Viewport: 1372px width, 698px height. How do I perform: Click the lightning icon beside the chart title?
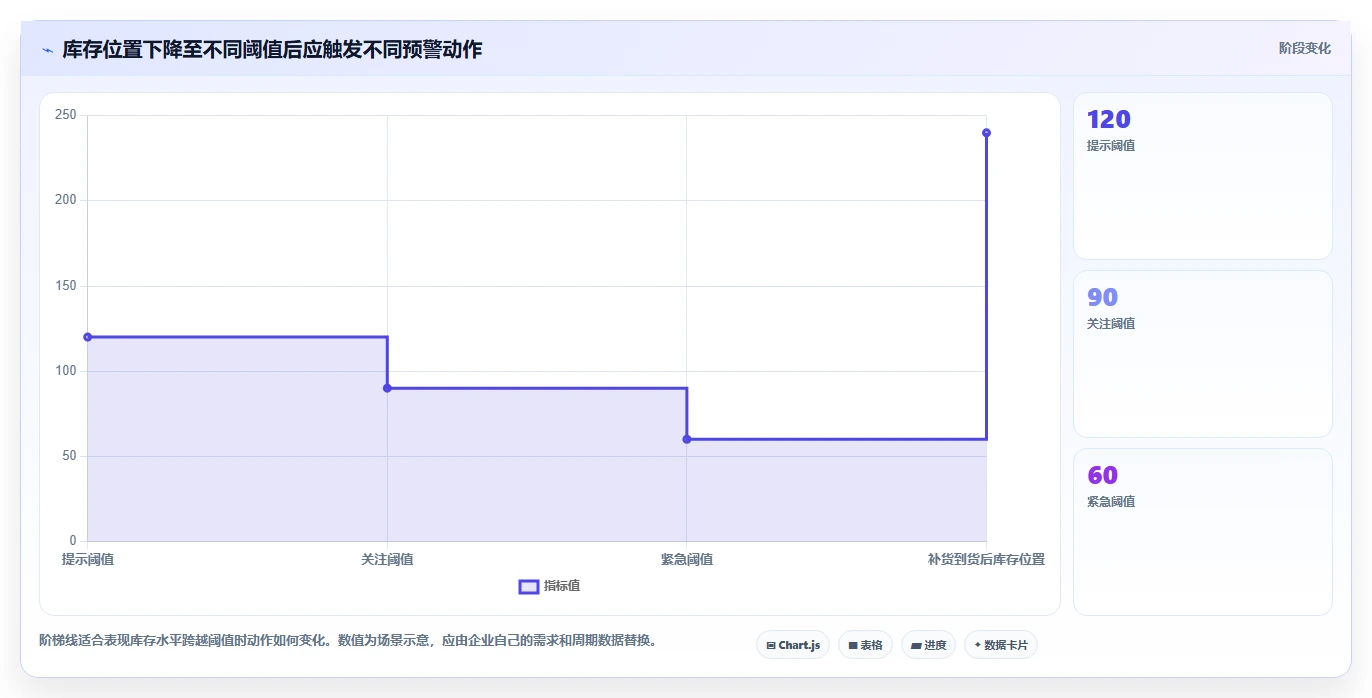[x=47, y=50]
